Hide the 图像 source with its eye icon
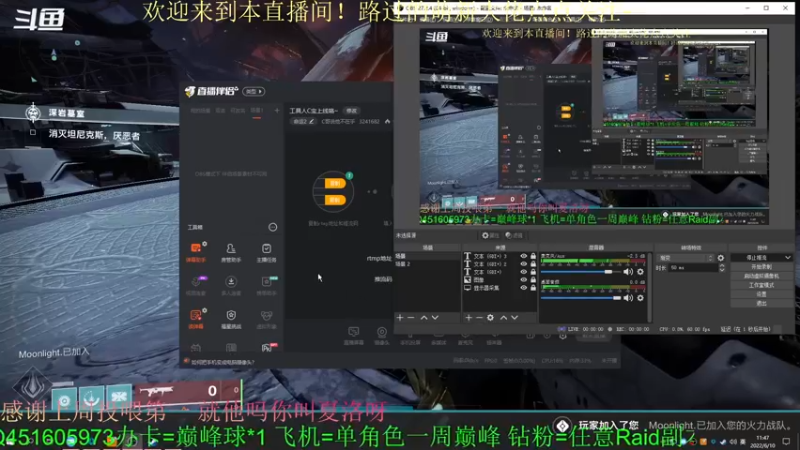 point(523,280)
